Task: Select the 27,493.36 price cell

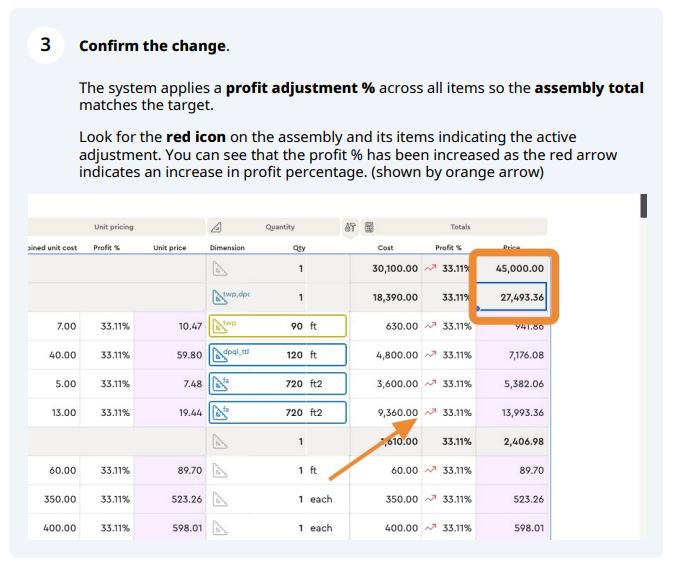Action: 512,297
